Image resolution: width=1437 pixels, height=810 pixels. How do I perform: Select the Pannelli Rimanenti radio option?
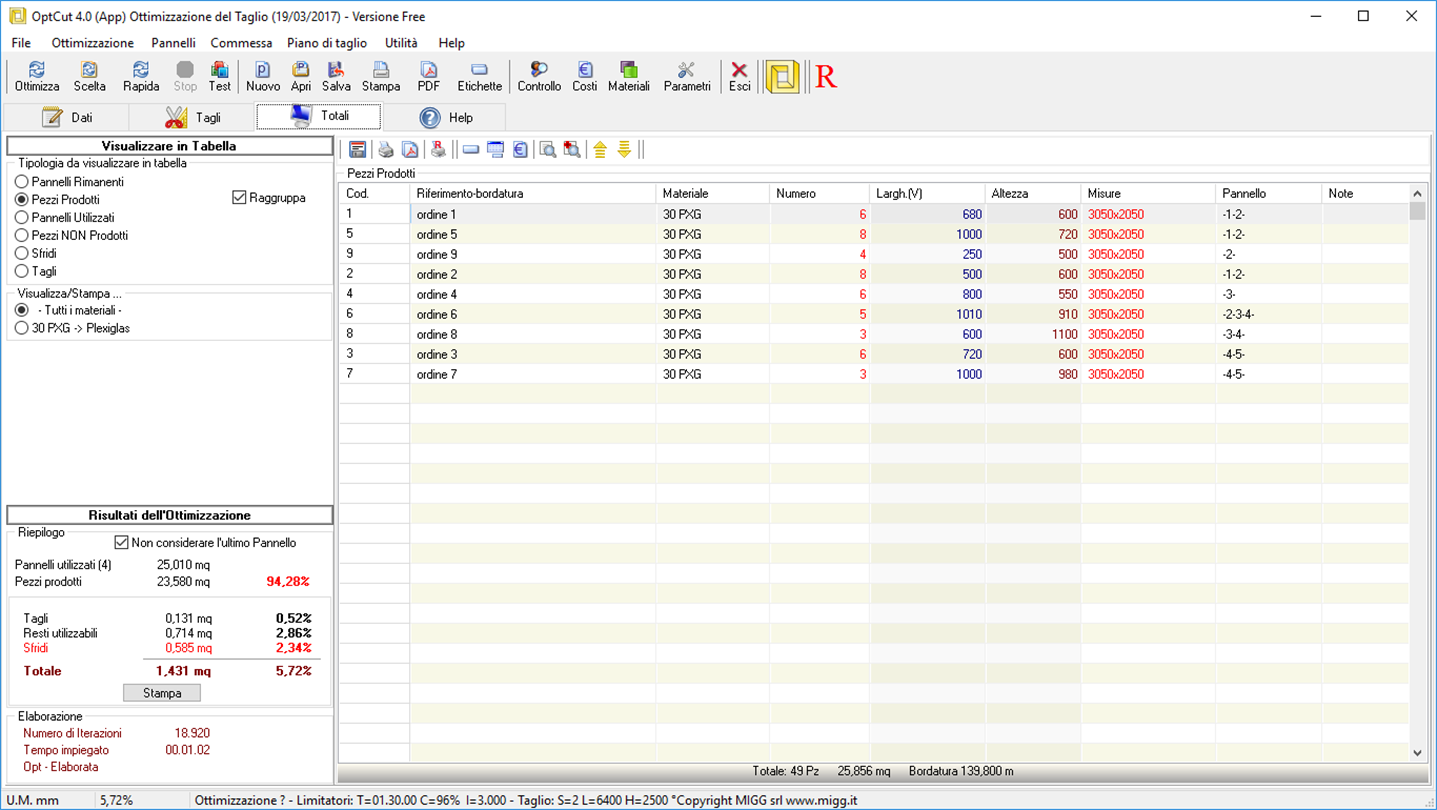click(x=22, y=182)
